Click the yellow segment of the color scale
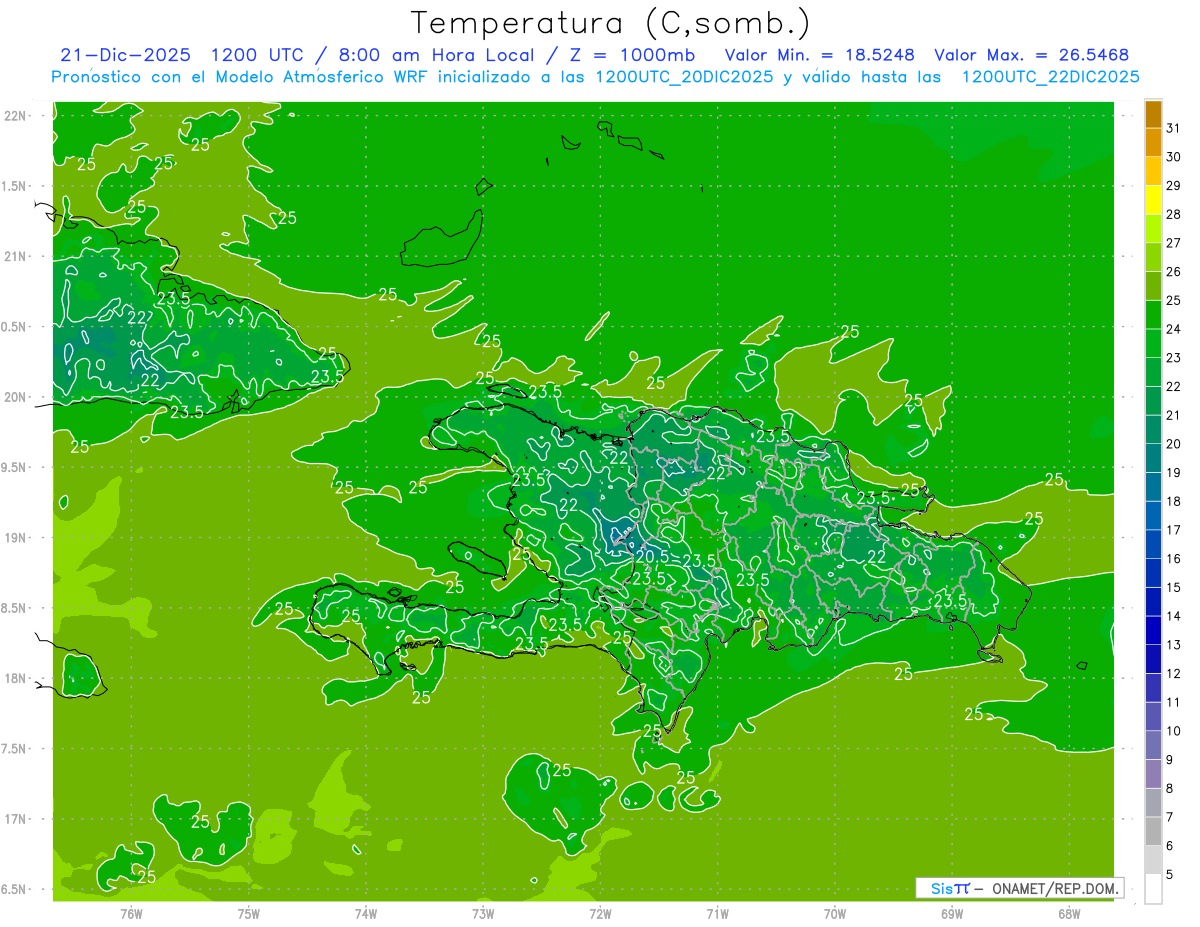The image size is (1200, 927). point(1153,200)
